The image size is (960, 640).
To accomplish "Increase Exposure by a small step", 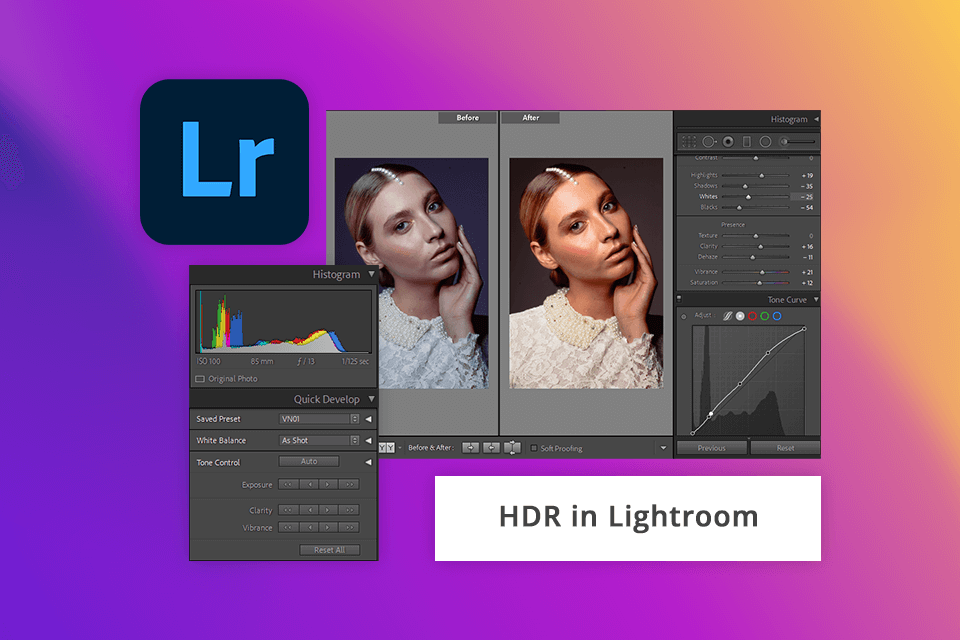I will [x=329, y=484].
